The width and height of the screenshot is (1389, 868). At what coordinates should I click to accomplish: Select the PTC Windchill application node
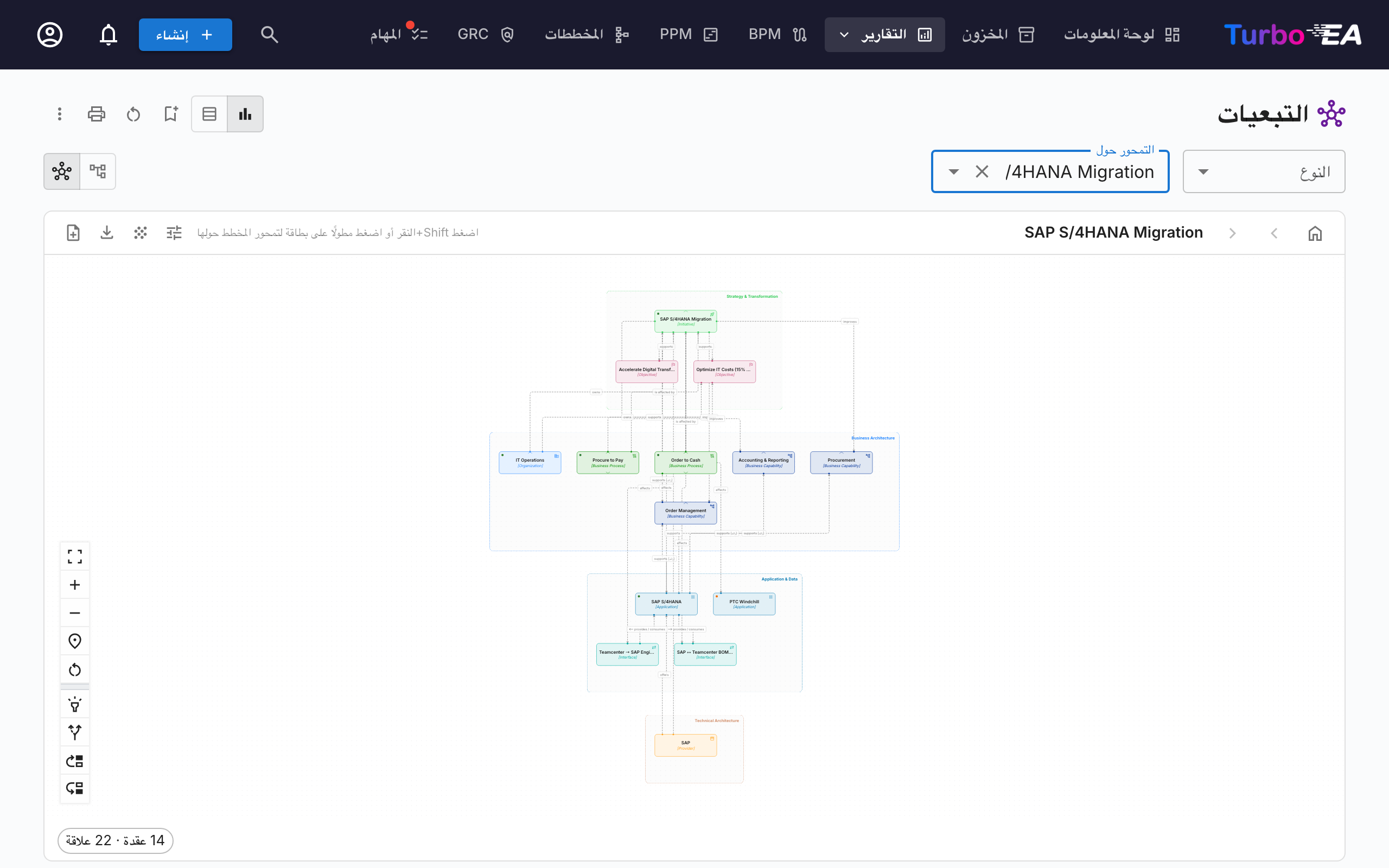[744, 604]
